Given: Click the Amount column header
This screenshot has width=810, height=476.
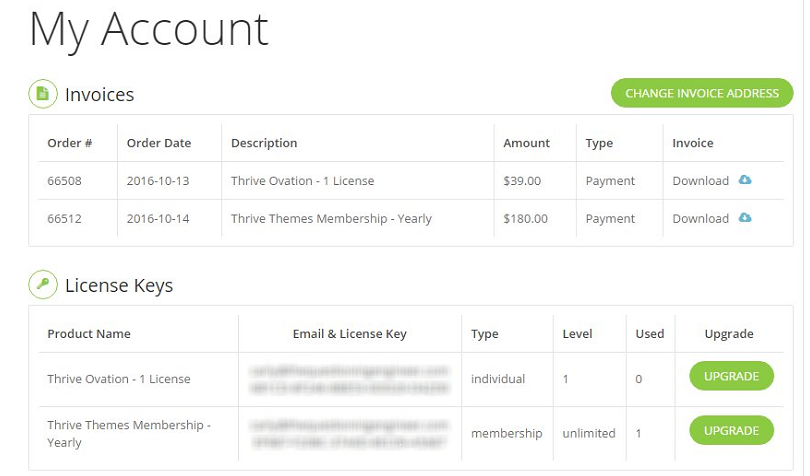Looking at the screenshot, I should [x=526, y=143].
